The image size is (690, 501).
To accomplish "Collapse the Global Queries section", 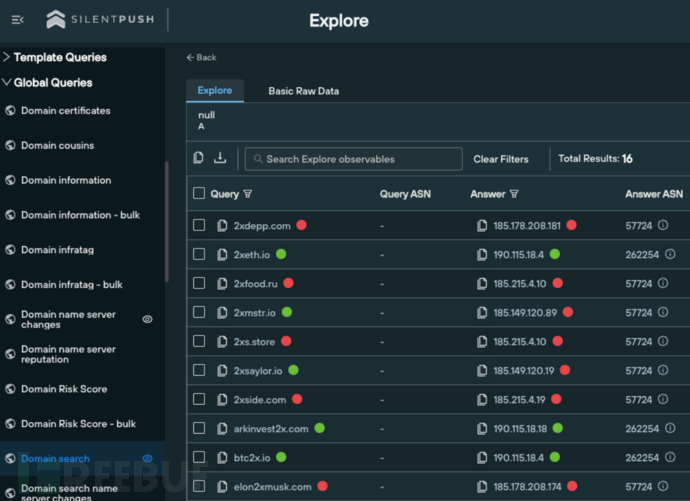I will (7, 83).
